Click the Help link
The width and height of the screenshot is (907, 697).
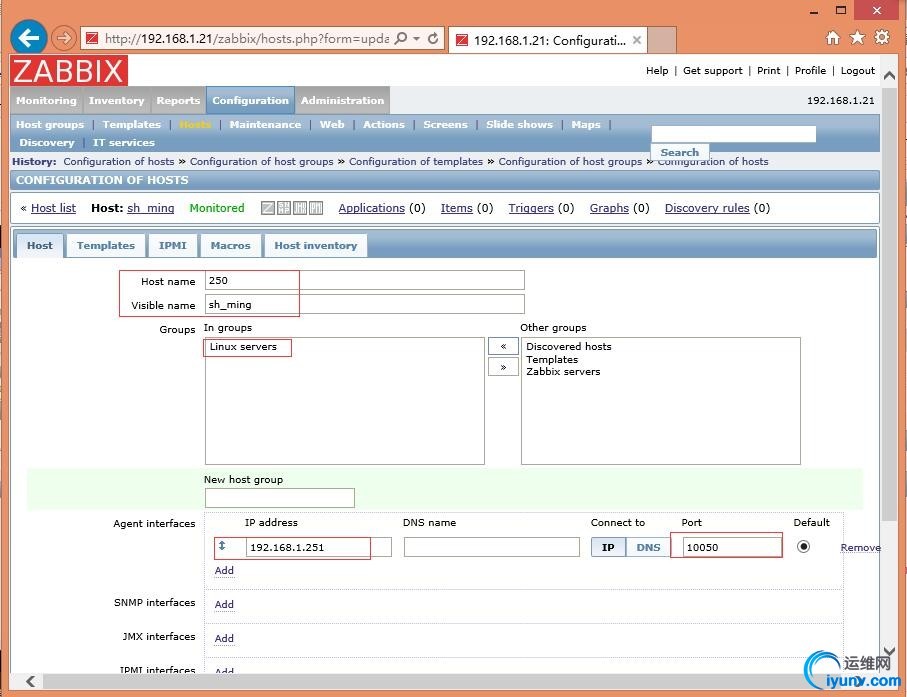tap(657, 71)
